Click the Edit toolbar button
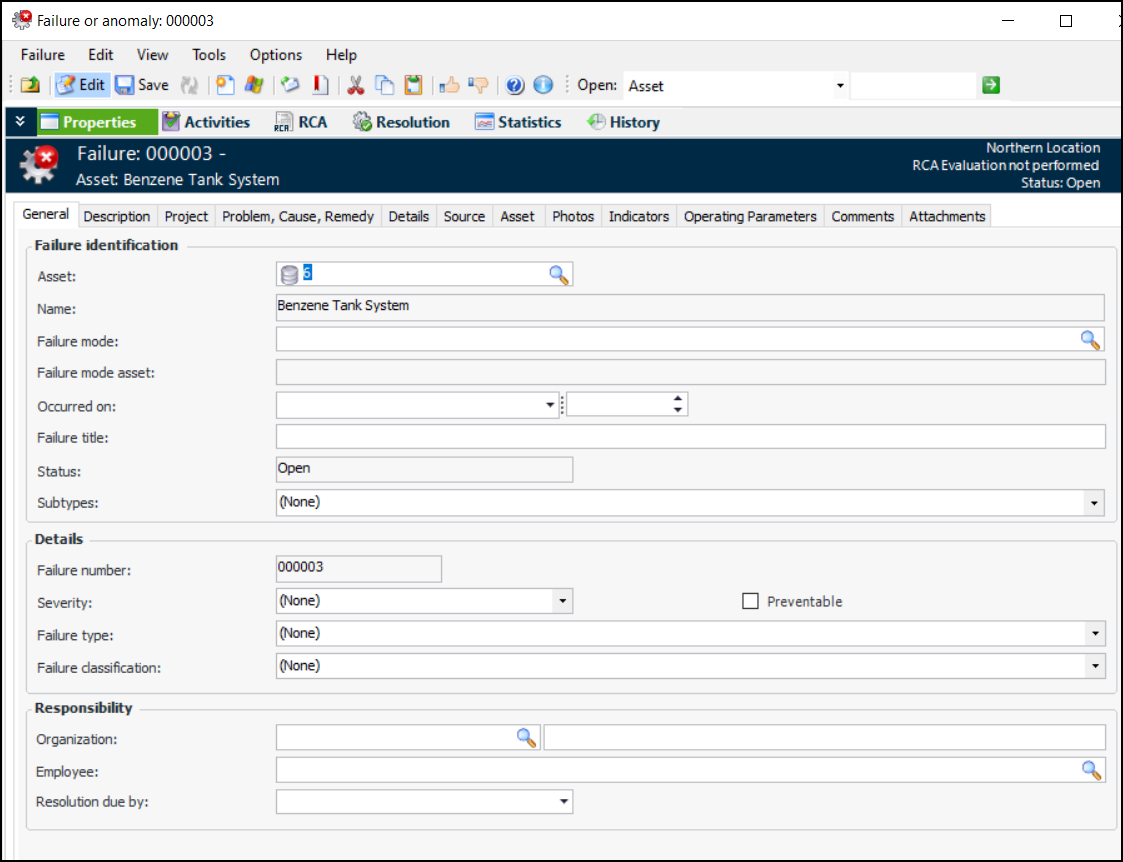1123x862 pixels. coord(81,85)
